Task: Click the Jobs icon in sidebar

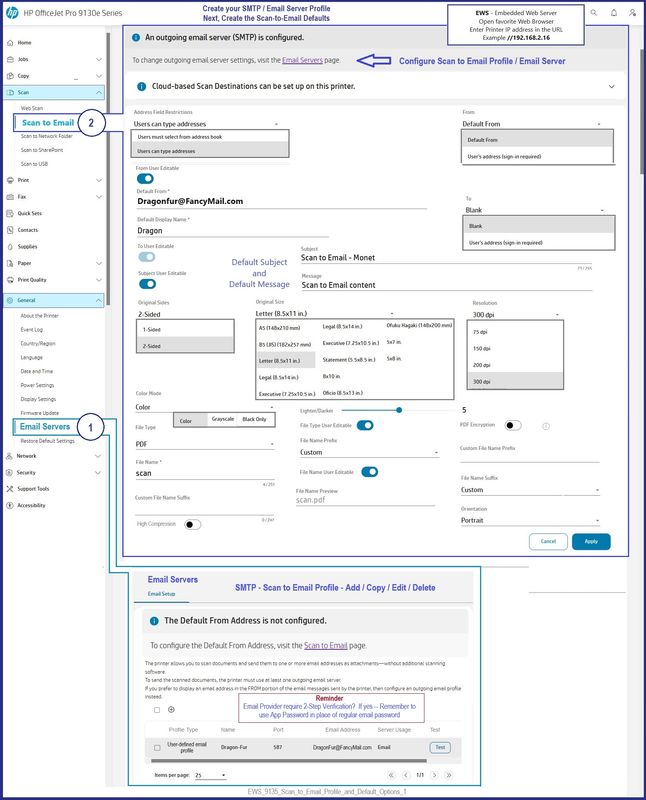Action: click(10, 59)
